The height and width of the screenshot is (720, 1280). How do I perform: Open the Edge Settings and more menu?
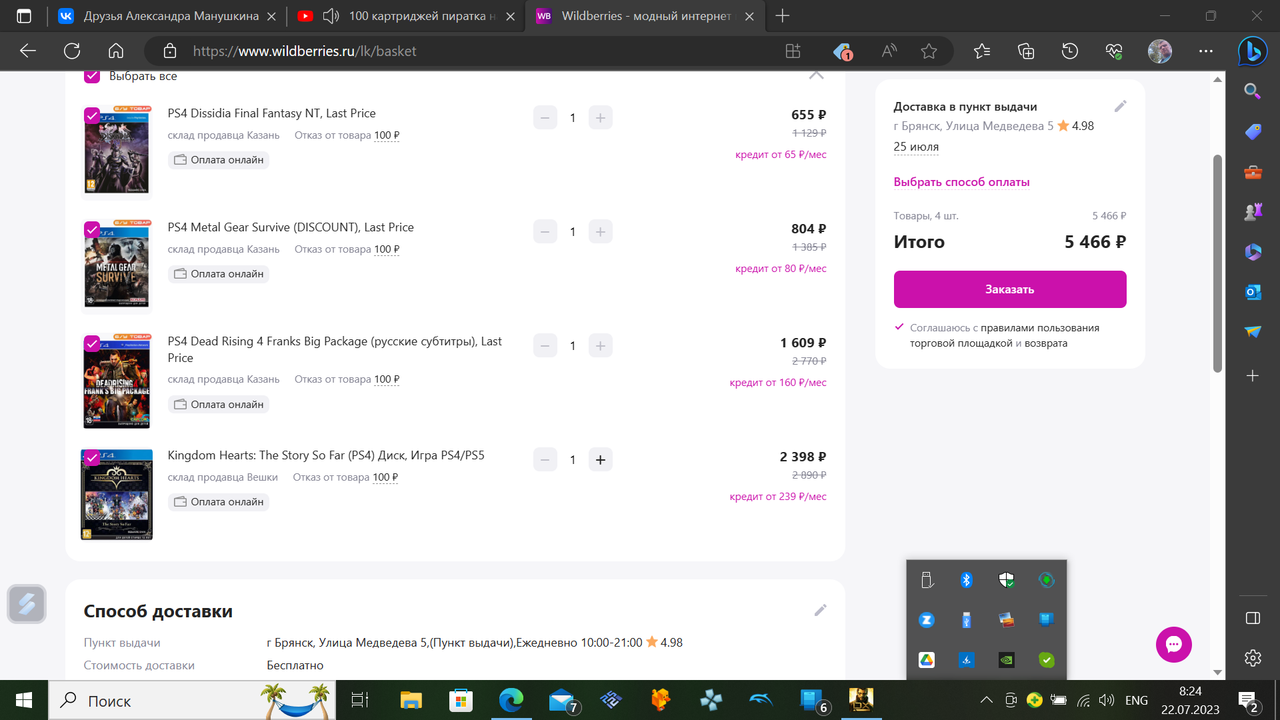pyautogui.click(x=1205, y=51)
